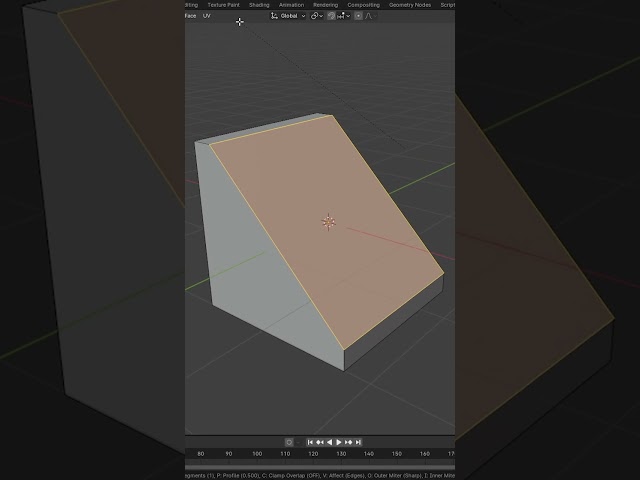Switch to the Animation workspace tab
The height and width of the screenshot is (480, 640).
291,5
